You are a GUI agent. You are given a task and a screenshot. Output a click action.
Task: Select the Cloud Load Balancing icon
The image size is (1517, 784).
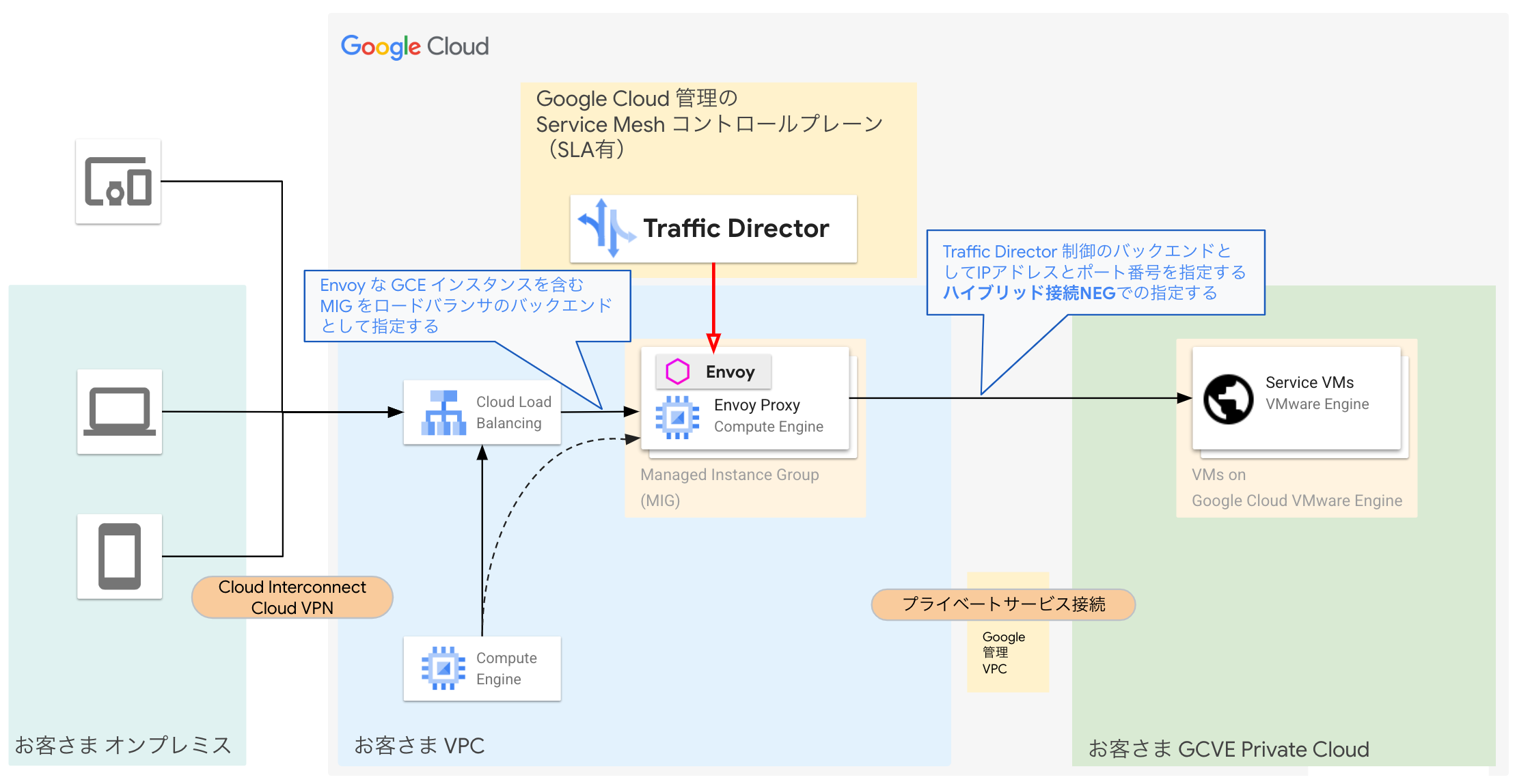coord(443,412)
